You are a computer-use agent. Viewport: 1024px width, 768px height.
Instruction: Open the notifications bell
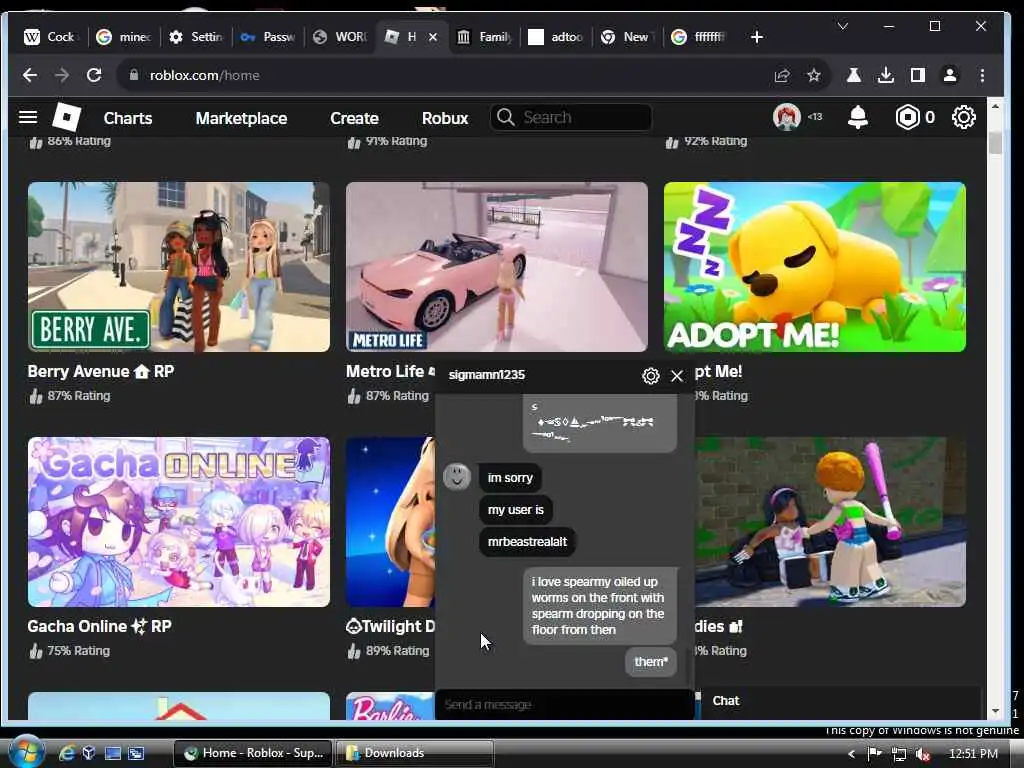coord(857,118)
